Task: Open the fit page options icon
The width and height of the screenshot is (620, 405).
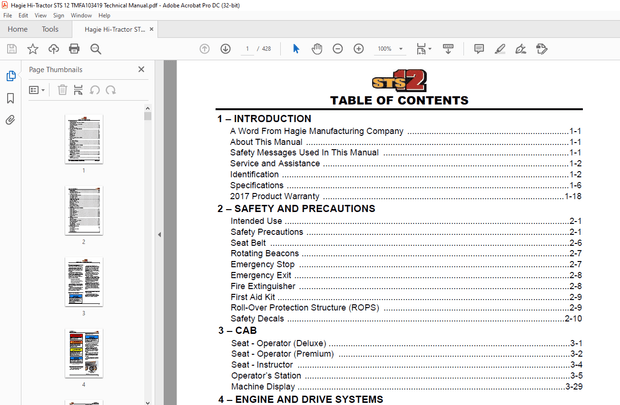Action: click(422, 49)
